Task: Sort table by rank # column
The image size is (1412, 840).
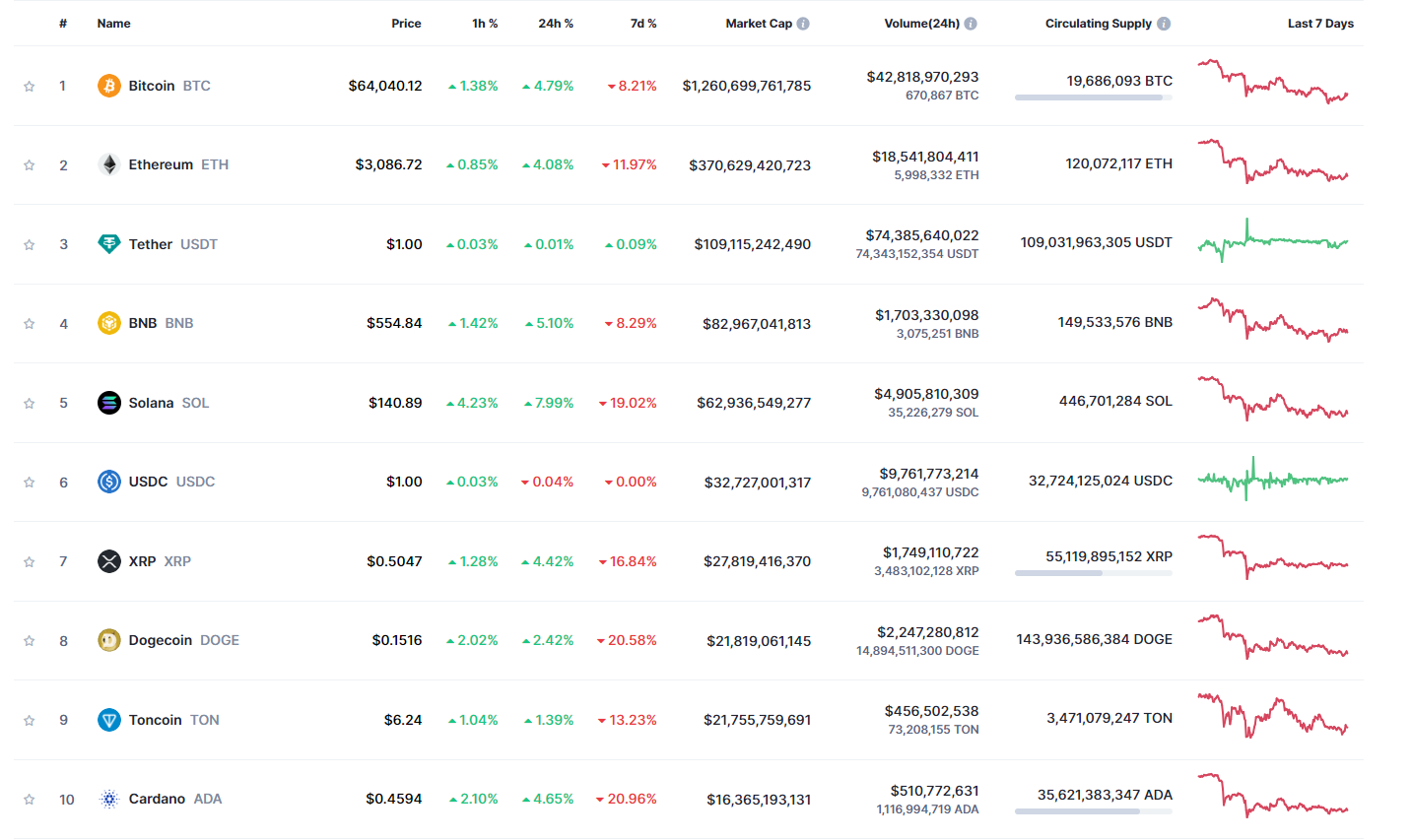Action: tap(63, 24)
